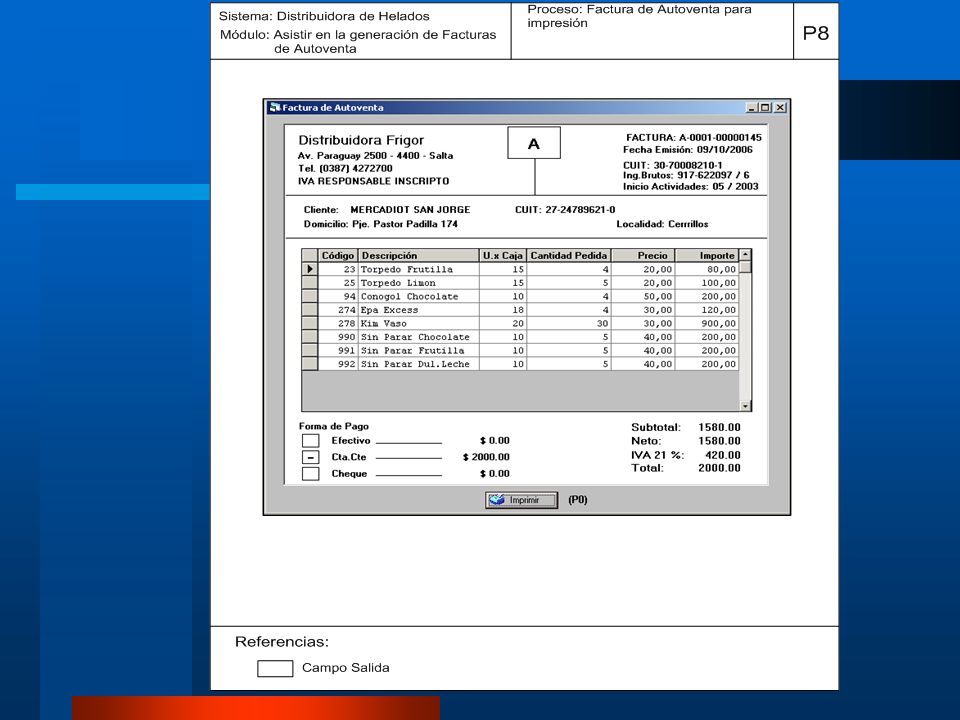Click the IVA 21 % value 420.00
This screenshot has width=960, height=720.
click(x=723, y=456)
